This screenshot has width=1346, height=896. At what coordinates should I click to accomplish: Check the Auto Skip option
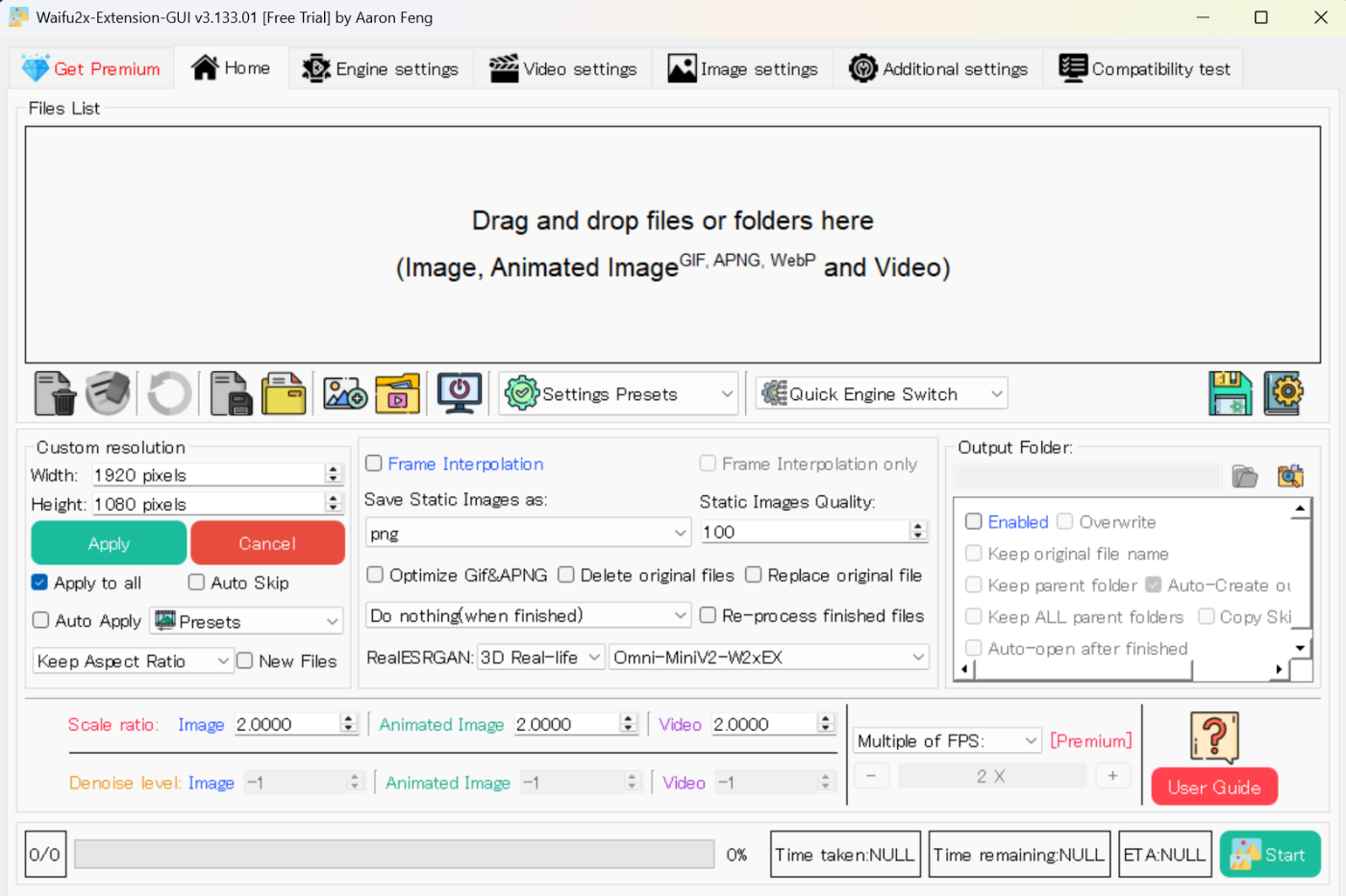coord(196,582)
